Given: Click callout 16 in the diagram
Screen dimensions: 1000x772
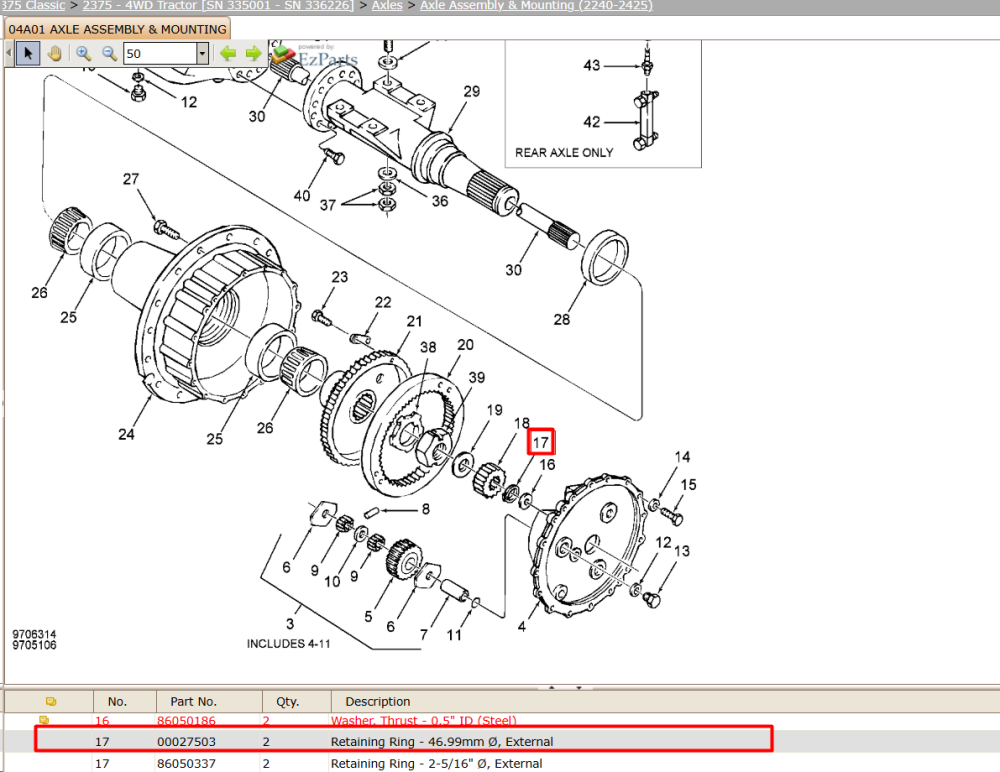Looking at the screenshot, I should [x=547, y=464].
